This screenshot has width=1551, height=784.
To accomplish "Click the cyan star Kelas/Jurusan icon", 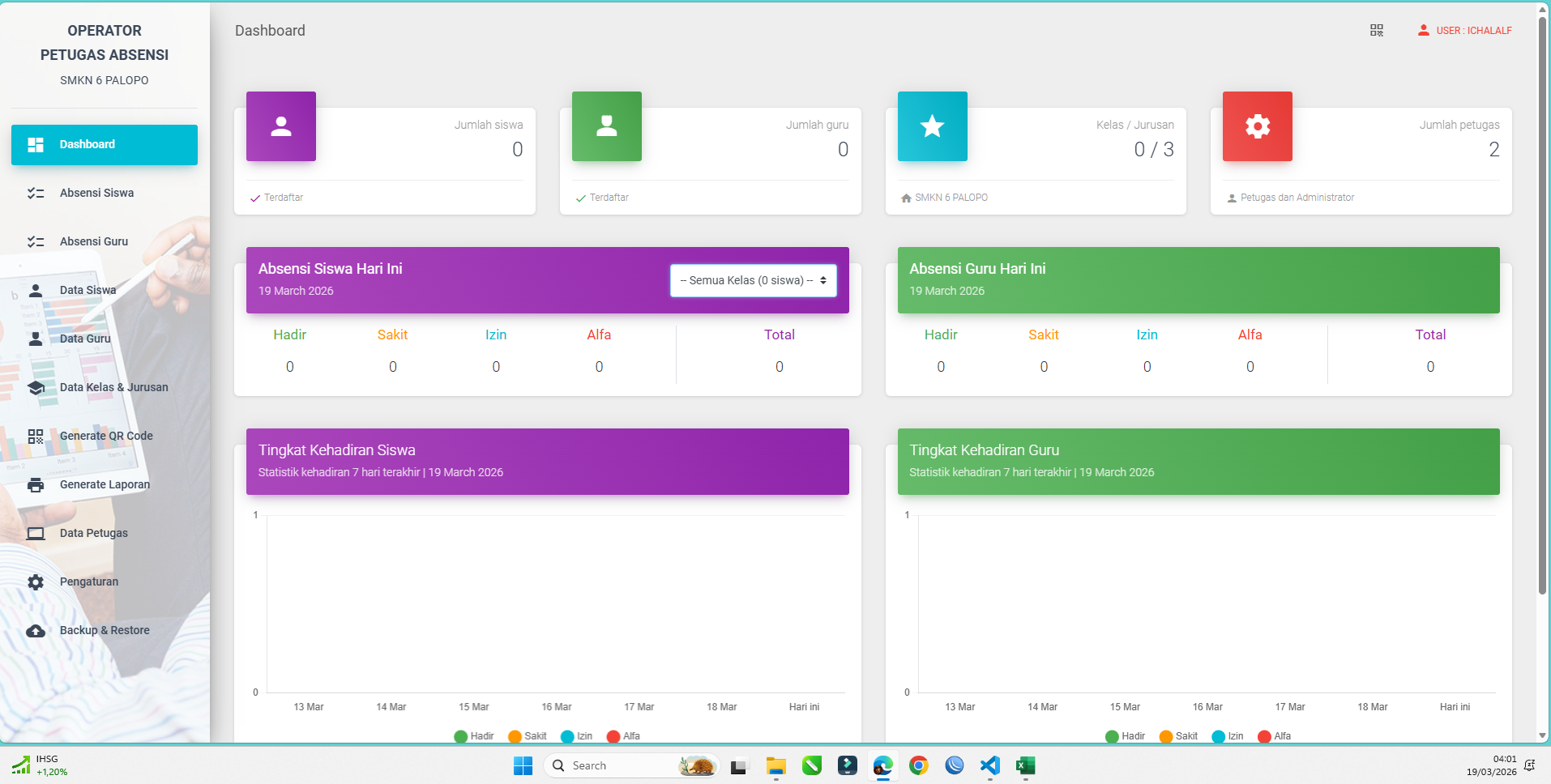I will (932, 126).
